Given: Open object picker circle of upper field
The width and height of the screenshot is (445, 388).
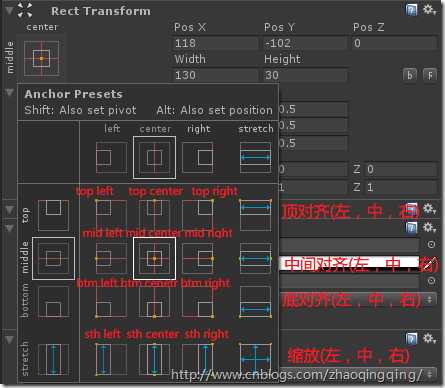Looking at the screenshot, I should click(431, 245).
